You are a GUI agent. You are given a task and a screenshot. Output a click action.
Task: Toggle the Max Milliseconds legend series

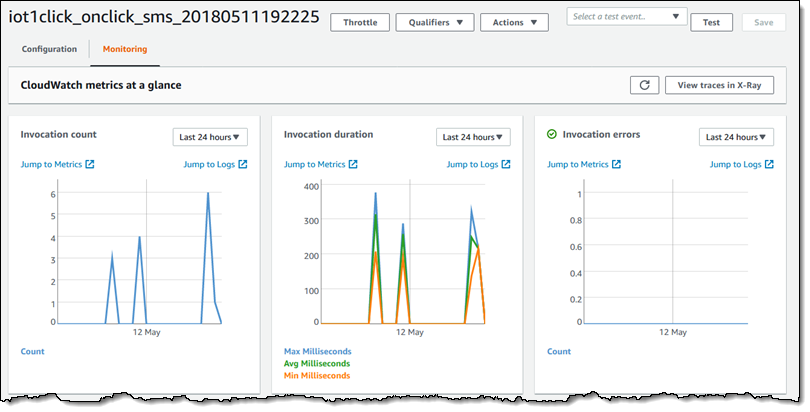317,352
